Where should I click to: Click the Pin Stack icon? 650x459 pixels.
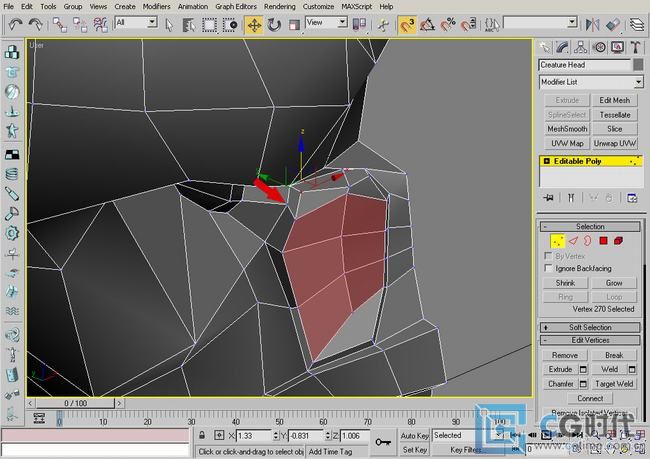[x=548, y=198]
